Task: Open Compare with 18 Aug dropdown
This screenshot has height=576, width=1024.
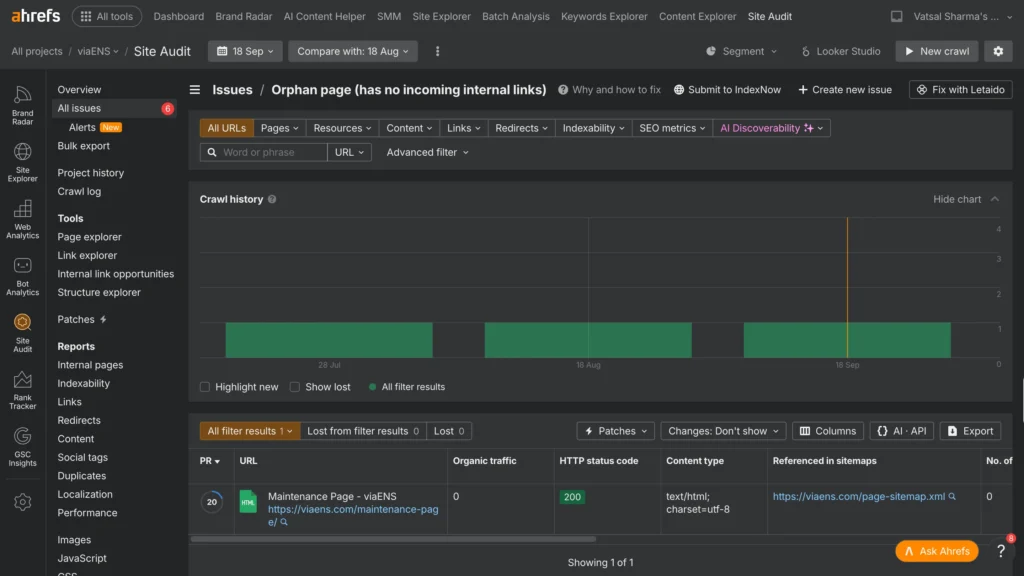Action: pos(353,51)
